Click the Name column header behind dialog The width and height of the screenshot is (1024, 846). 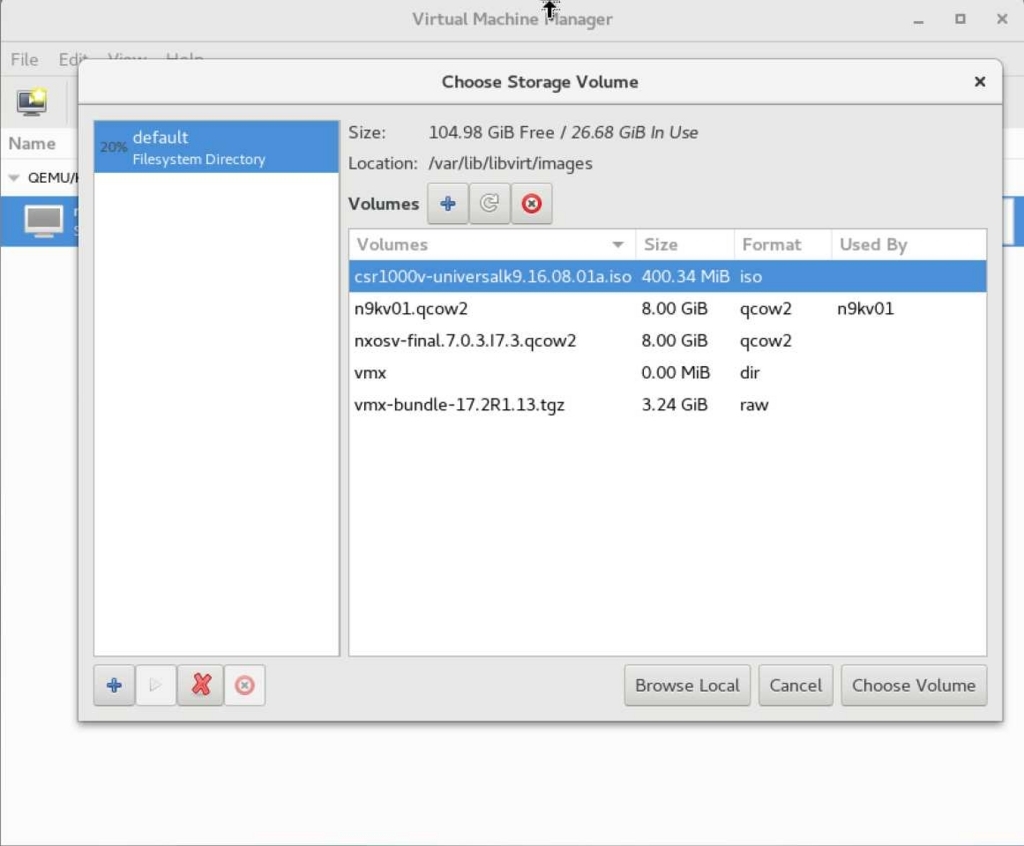pos(32,144)
